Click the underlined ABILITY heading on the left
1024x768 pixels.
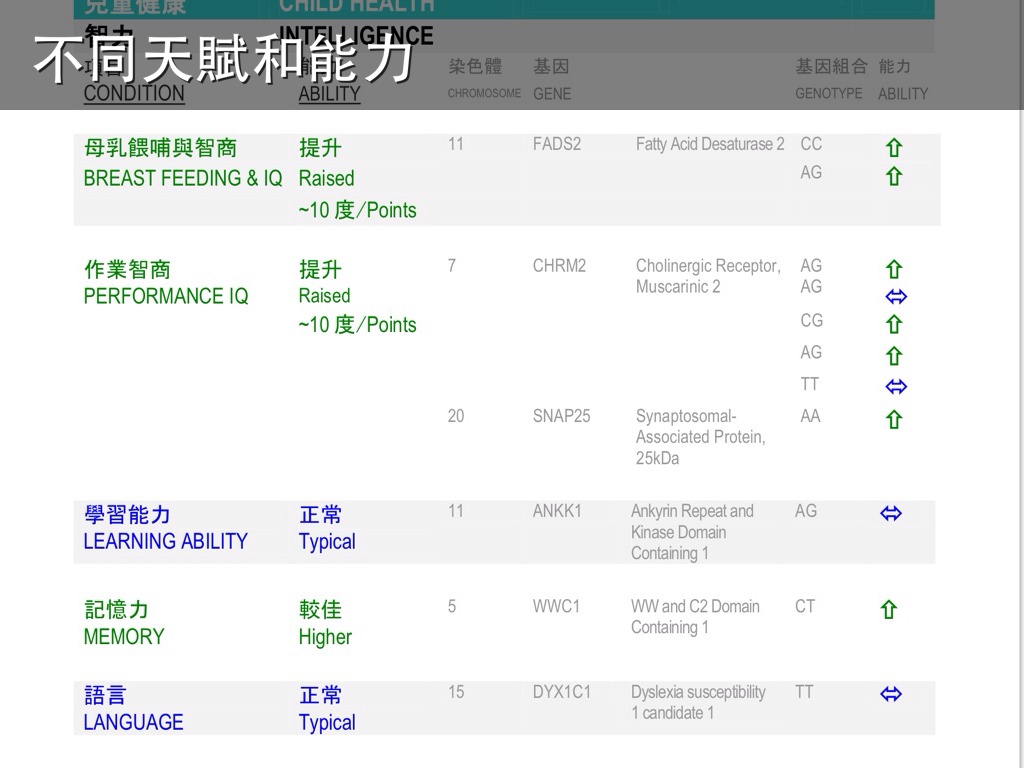coord(329,94)
